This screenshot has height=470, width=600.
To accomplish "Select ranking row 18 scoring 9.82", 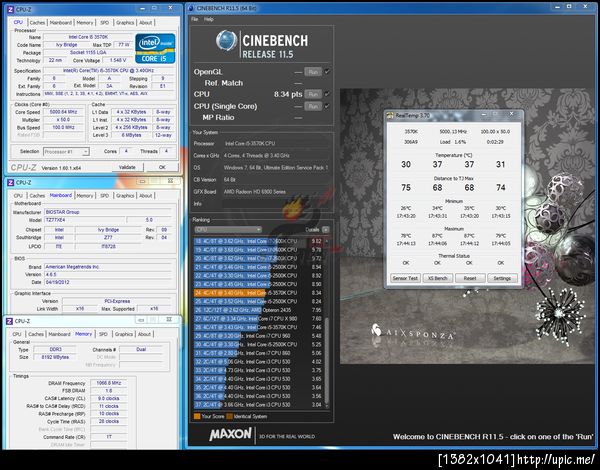I will coord(258,241).
